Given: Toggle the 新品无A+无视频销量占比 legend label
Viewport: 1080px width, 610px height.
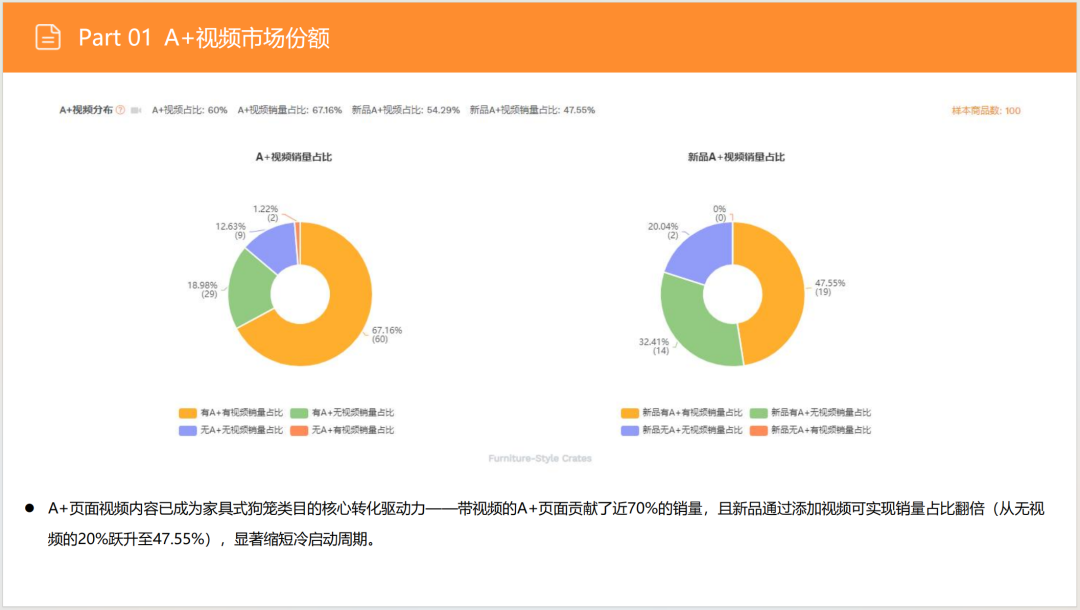Looking at the screenshot, I should [692, 430].
